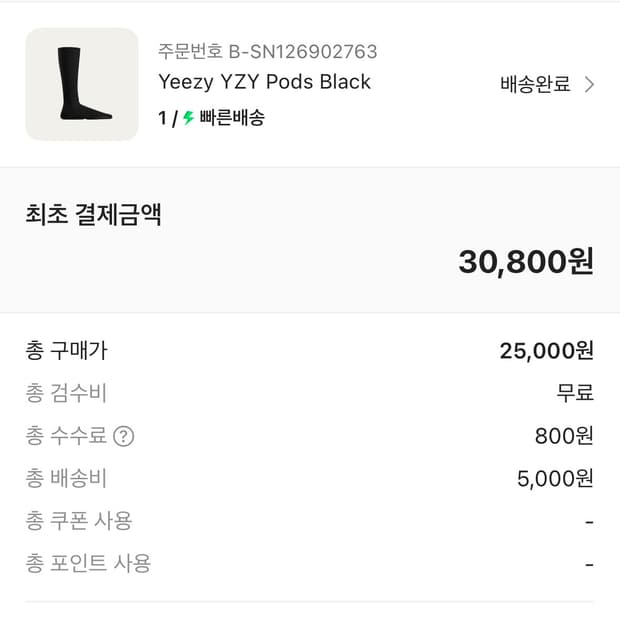Click the 무료 inspection fee value
This screenshot has height=620, width=620.
click(575, 393)
